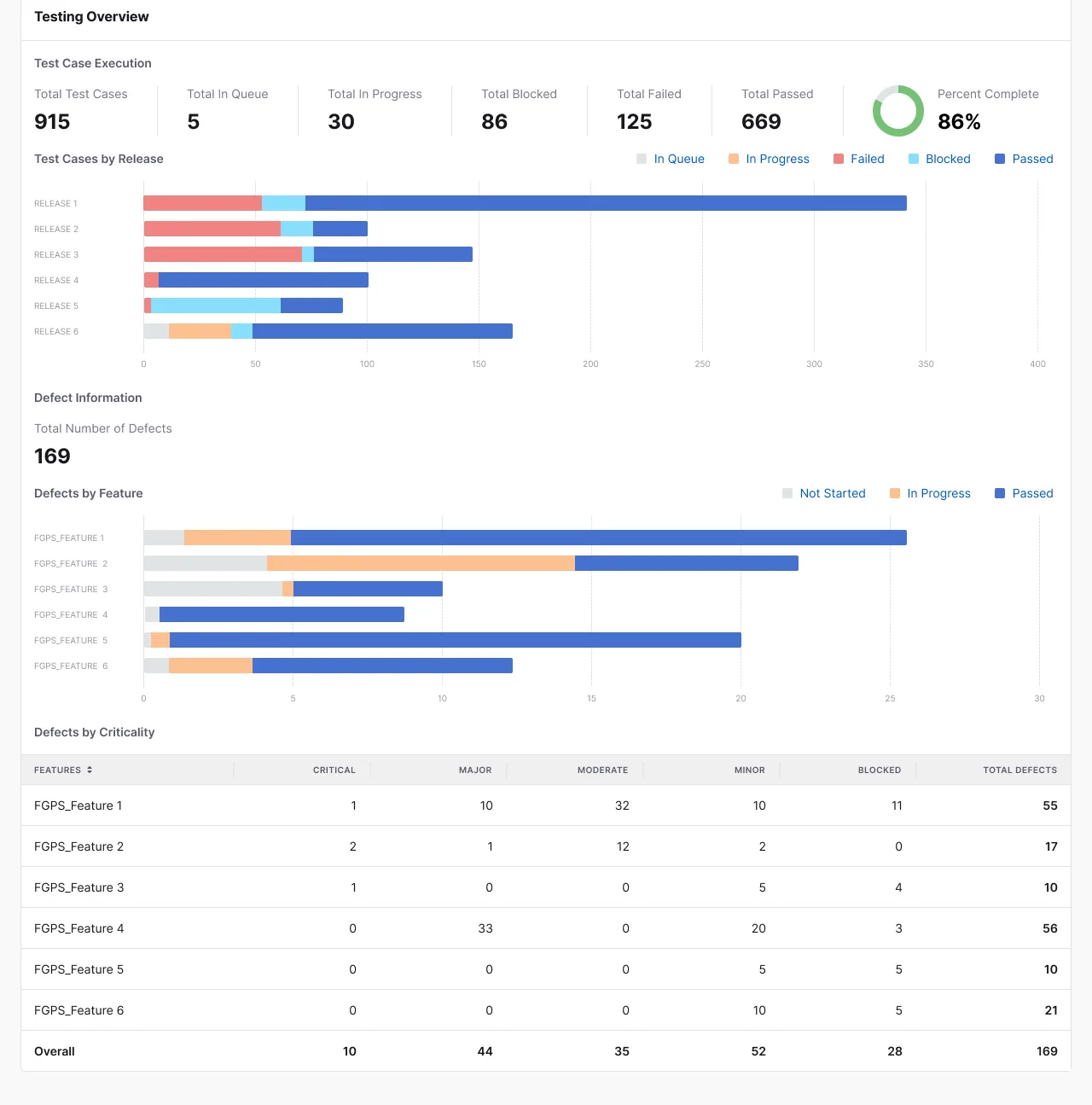1092x1105 pixels.
Task: Toggle the In Progress legend in Test Cases by Release
Action: [x=769, y=159]
